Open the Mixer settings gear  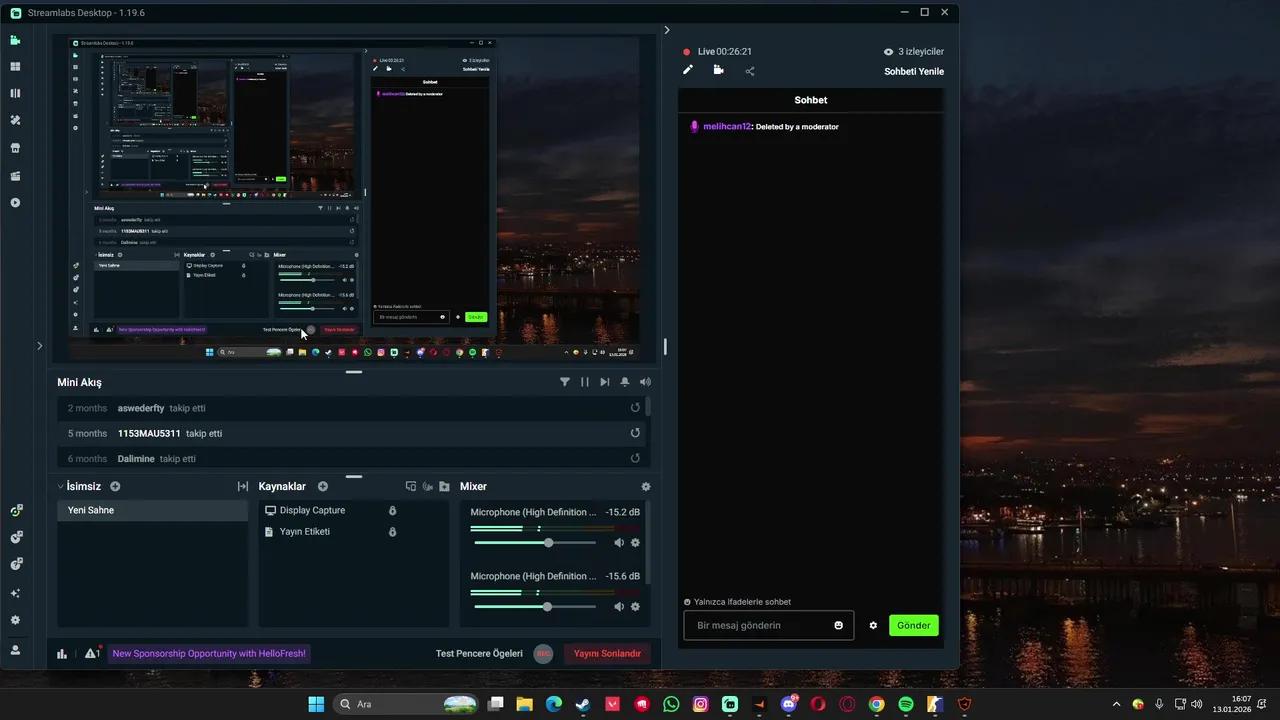click(646, 487)
